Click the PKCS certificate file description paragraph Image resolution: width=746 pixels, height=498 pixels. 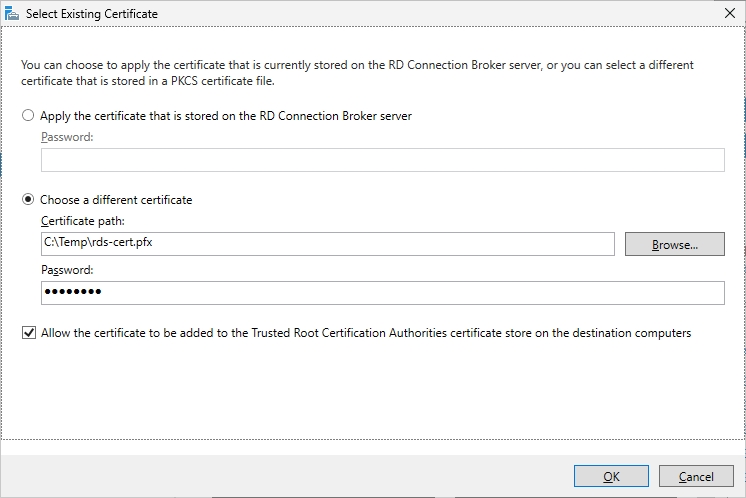(x=357, y=73)
